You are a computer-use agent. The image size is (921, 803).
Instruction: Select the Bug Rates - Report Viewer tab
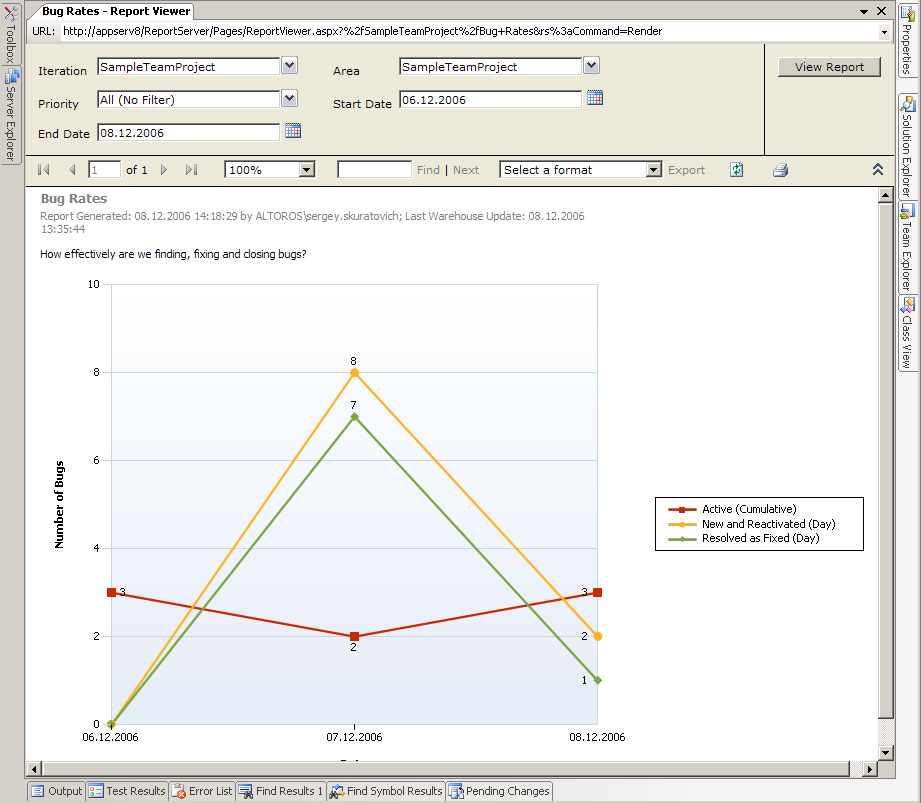(116, 11)
